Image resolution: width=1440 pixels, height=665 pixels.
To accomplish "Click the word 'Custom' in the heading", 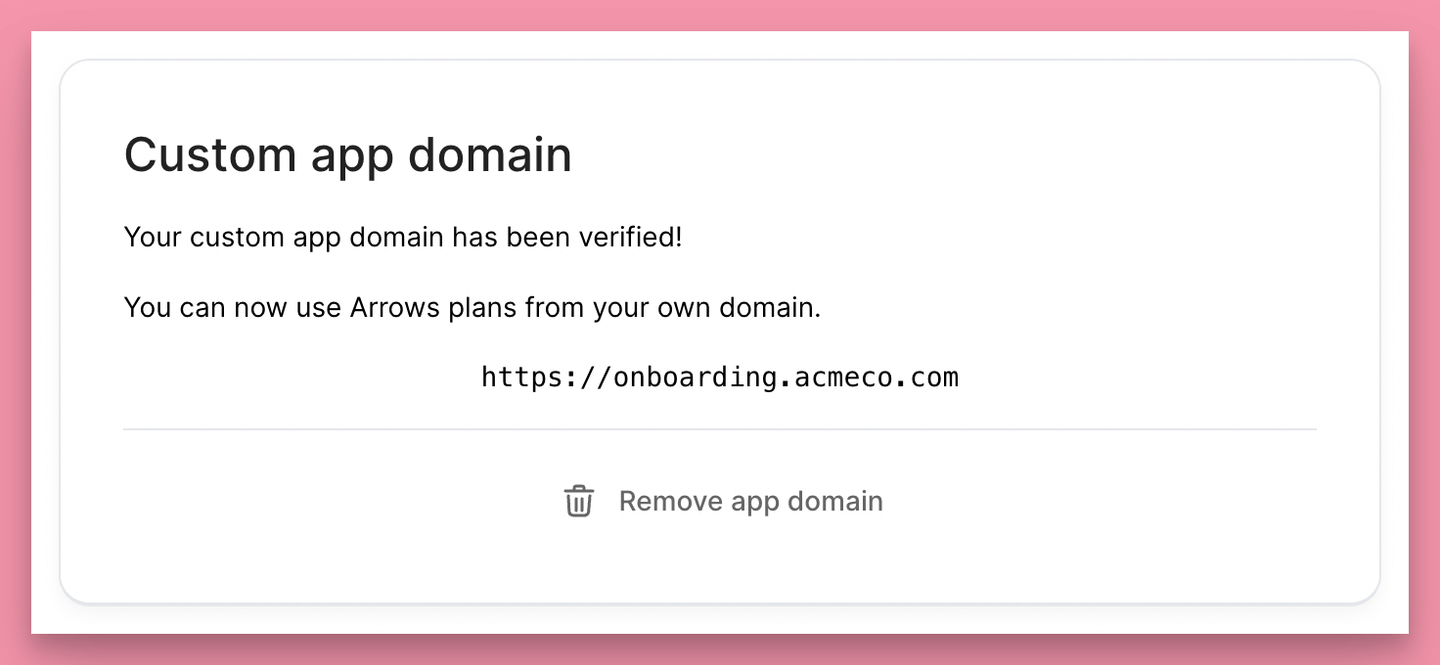I will [x=211, y=155].
